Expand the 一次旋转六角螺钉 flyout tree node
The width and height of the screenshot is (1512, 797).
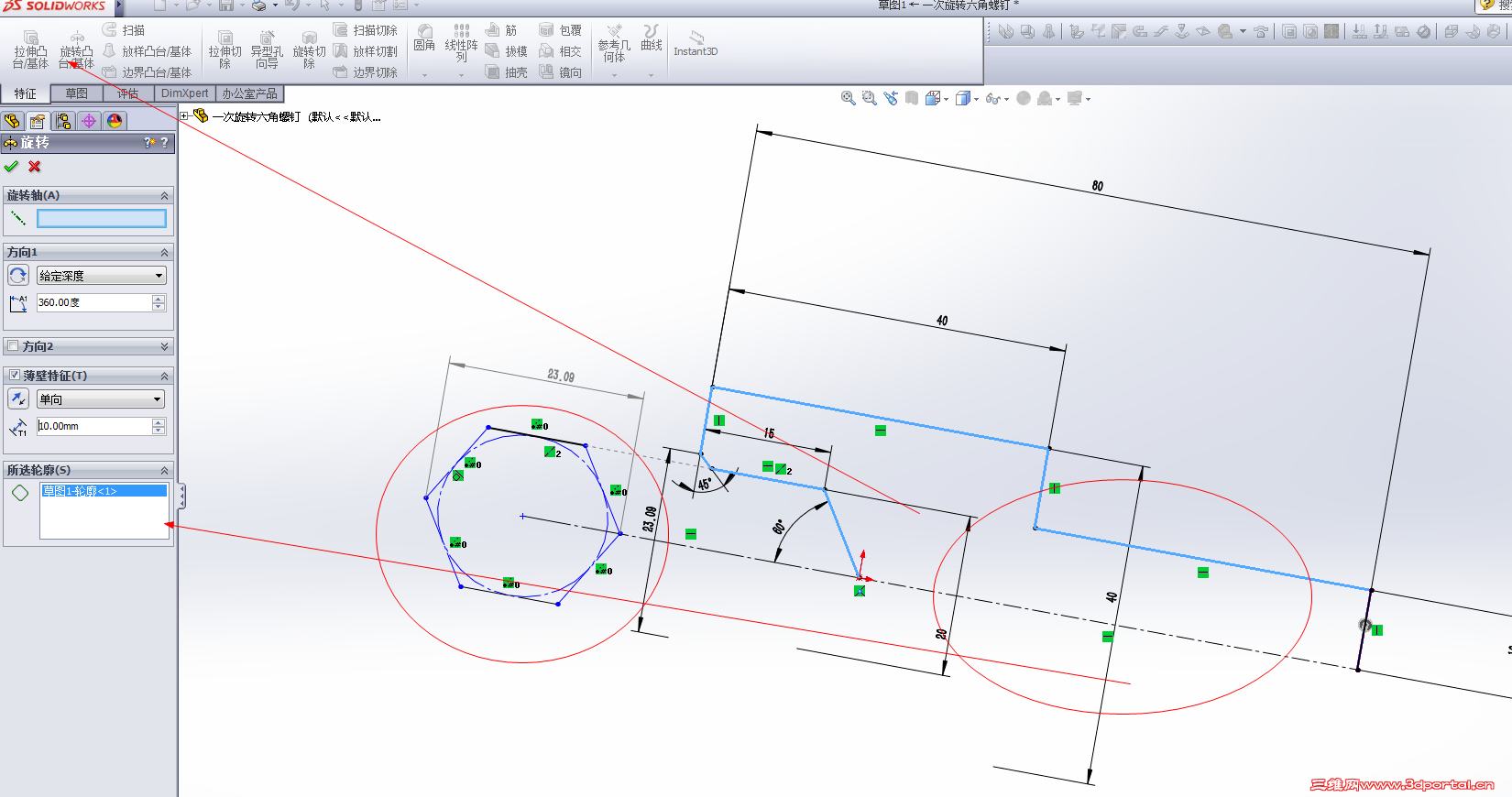(184, 116)
